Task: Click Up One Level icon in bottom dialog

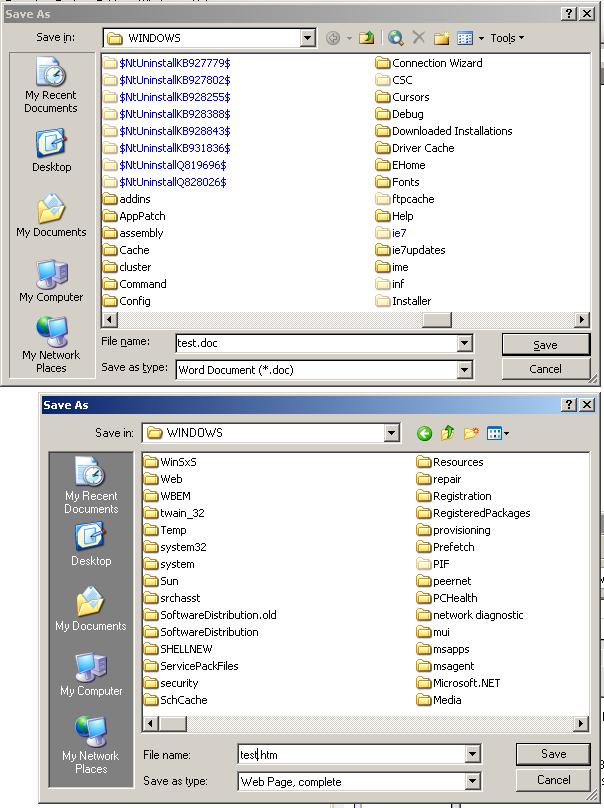Action: (x=447, y=433)
